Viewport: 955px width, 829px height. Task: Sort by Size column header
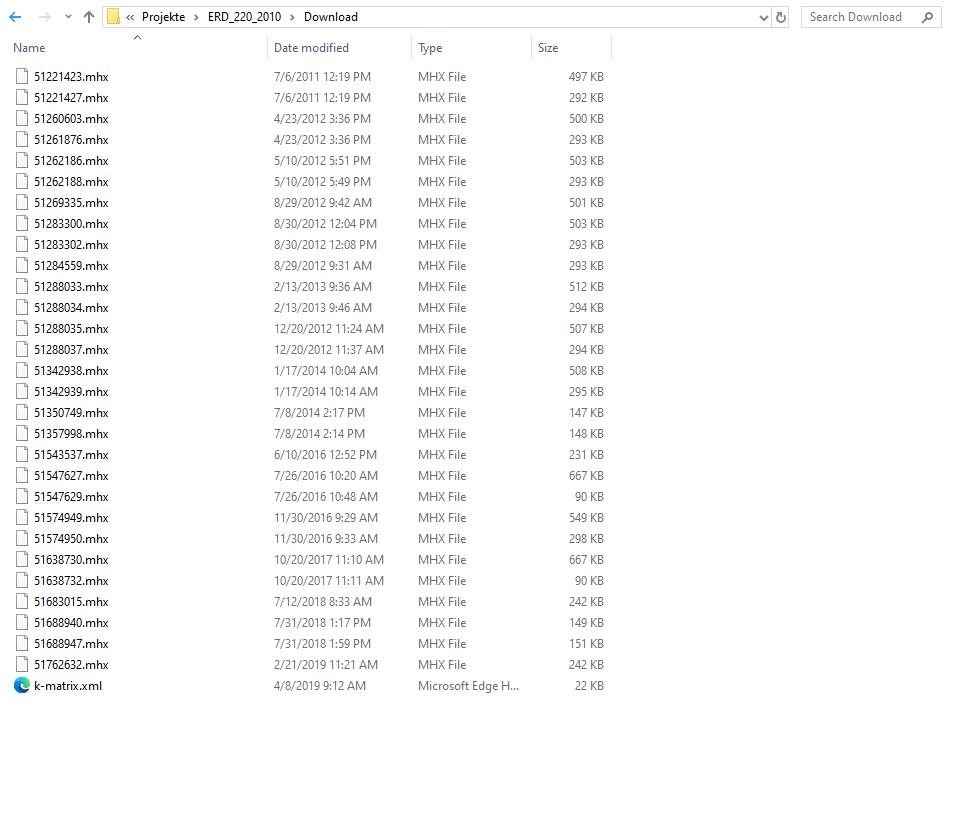(x=548, y=48)
